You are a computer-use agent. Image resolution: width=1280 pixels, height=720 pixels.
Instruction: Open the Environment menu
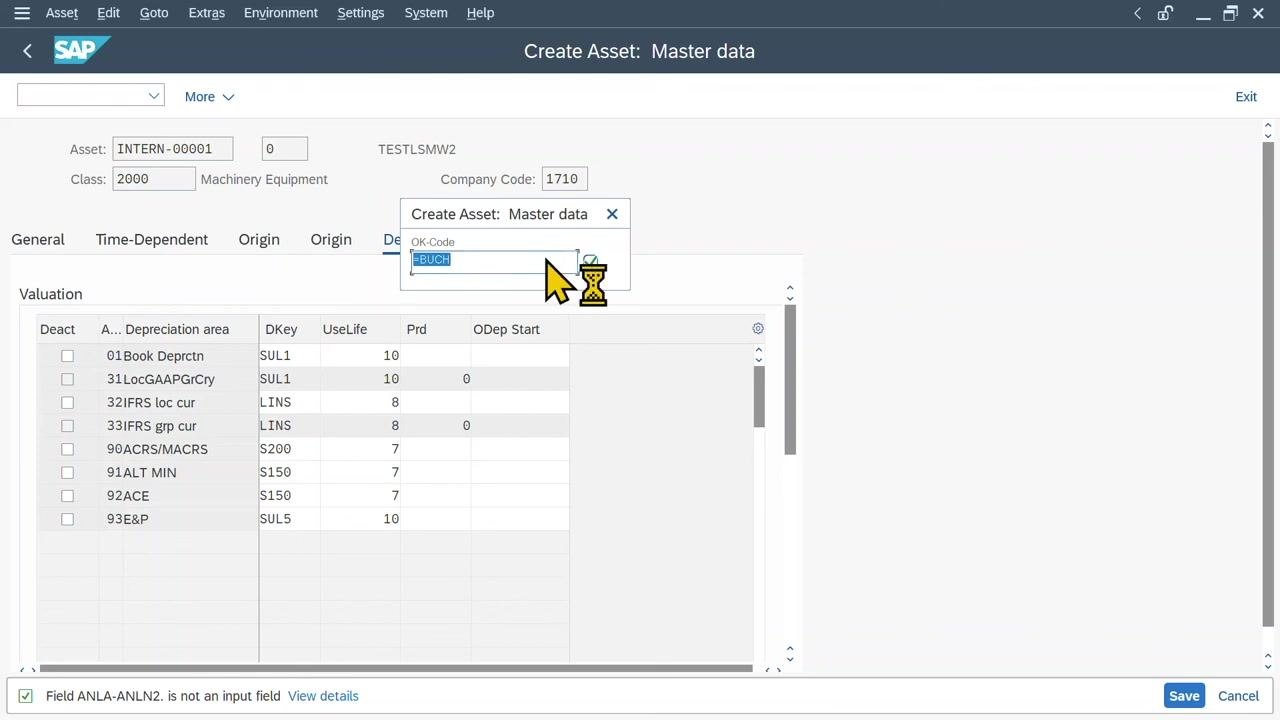pos(281,13)
